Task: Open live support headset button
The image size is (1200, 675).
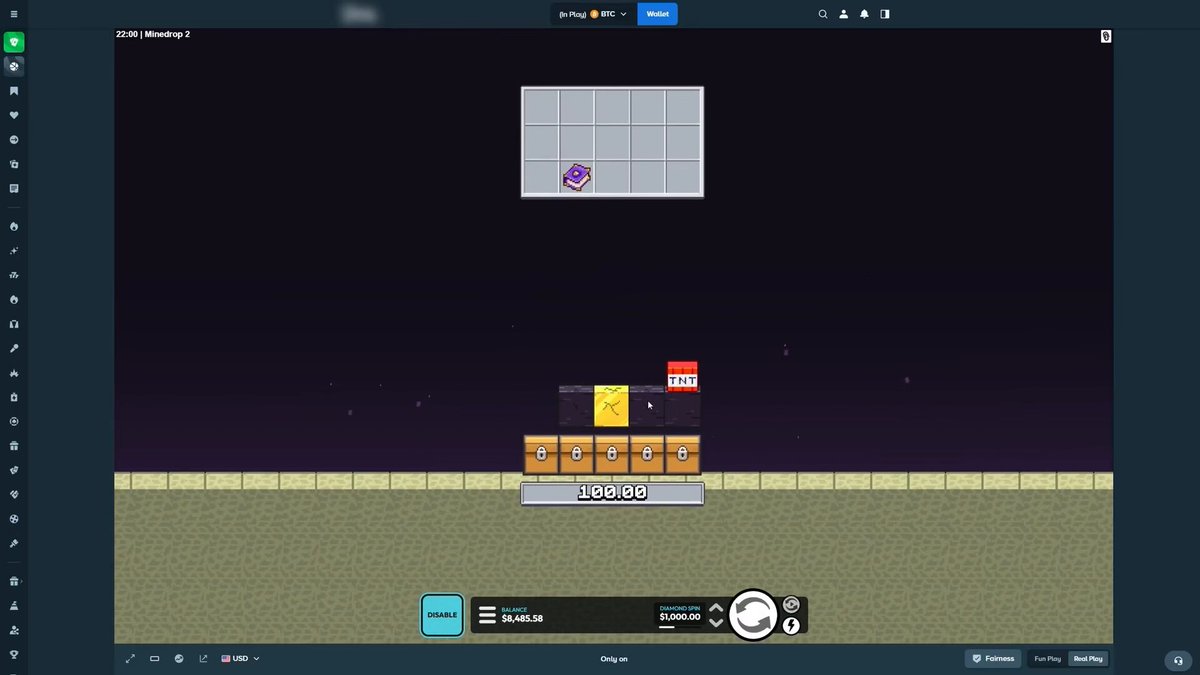Action: pos(1179,660)
